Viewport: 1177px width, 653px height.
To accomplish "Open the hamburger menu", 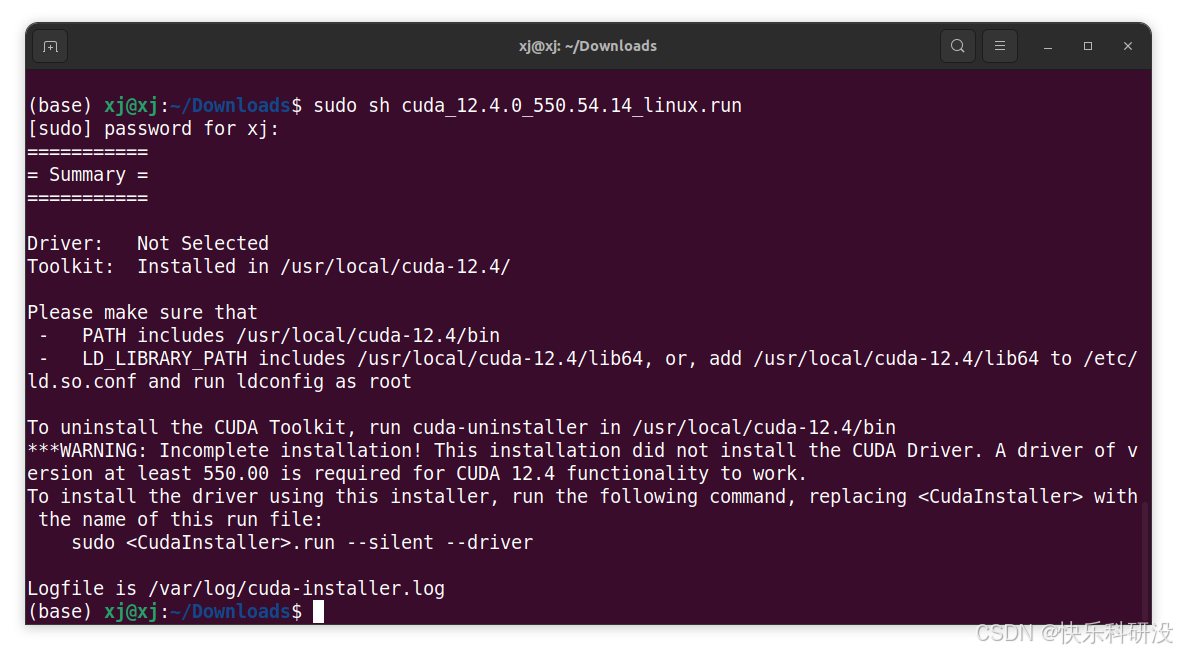I will click(x=1000, y=46).
